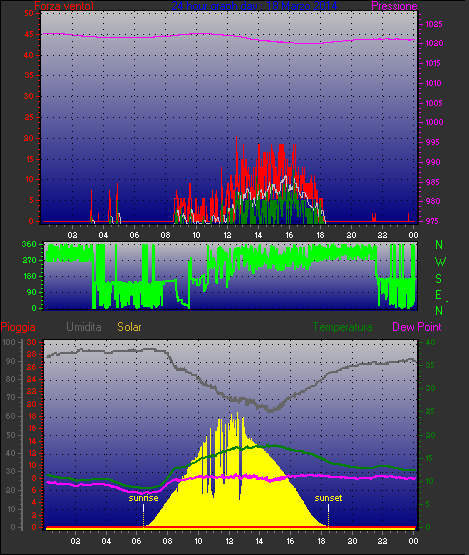Click the '50' wind speed axis value
Screen dimensions: 469x555
click(29, 13)
